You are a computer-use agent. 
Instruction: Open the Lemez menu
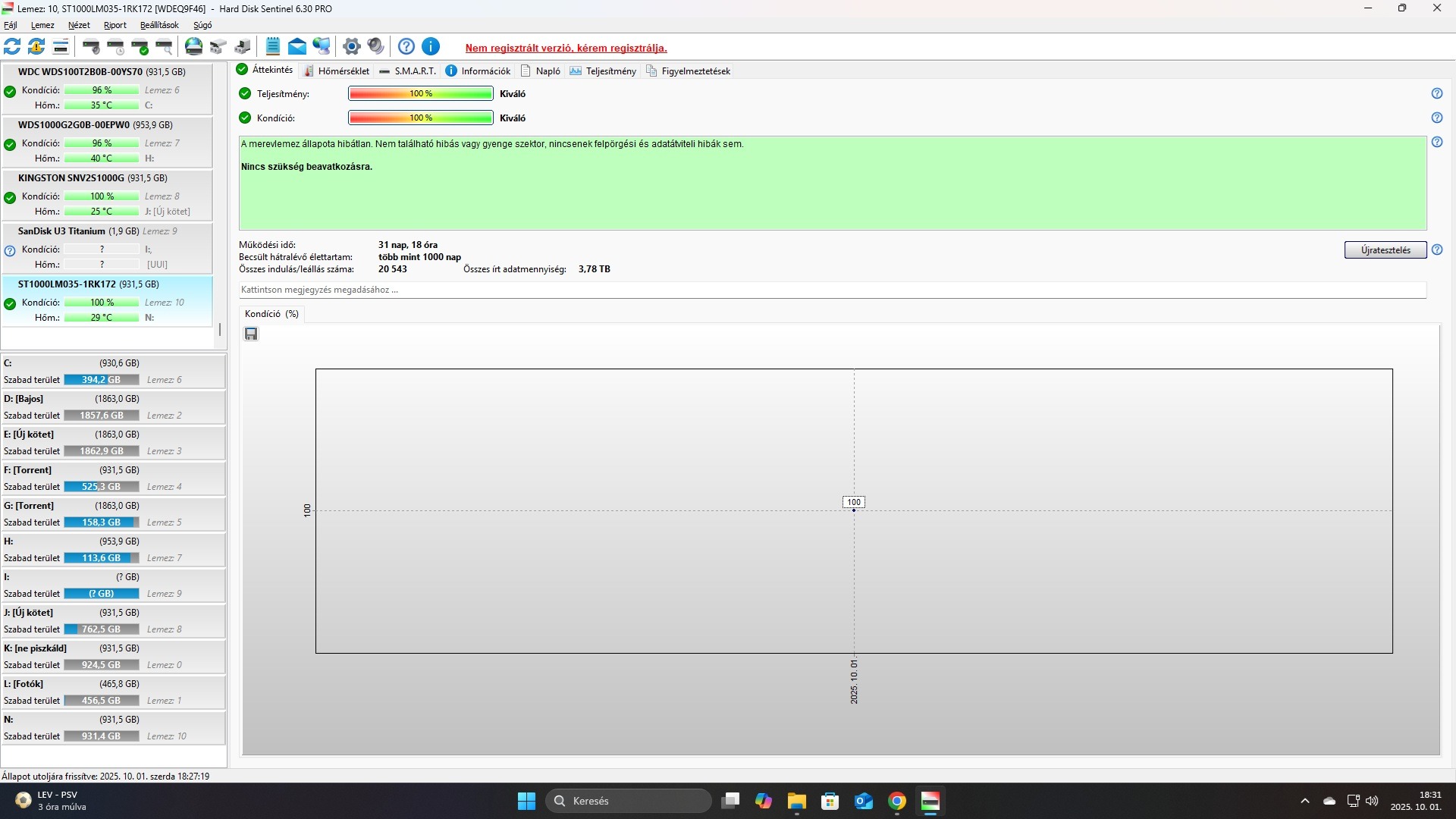[42, 25]
